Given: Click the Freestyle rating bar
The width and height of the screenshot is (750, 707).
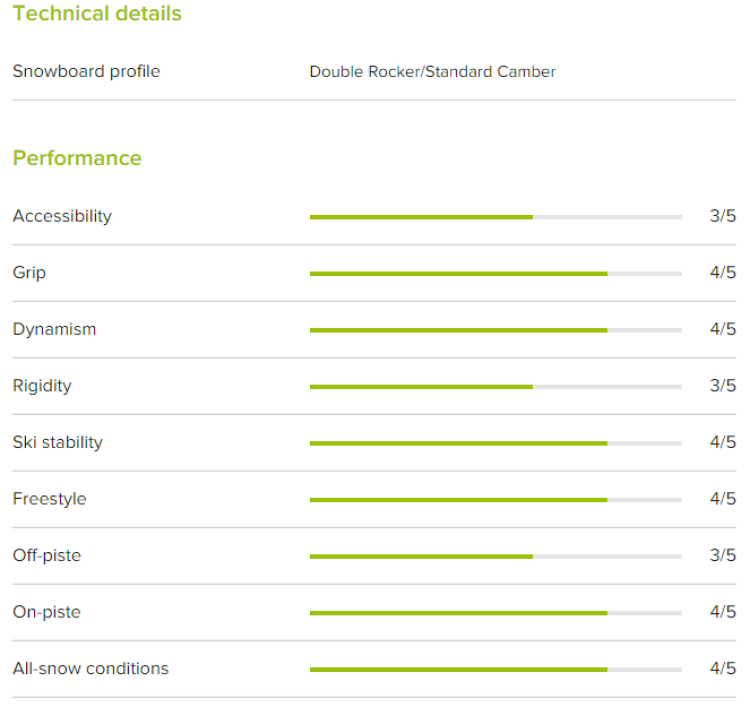Looking at the screenshot, I should pyautogui.click(x=495, y=499).
